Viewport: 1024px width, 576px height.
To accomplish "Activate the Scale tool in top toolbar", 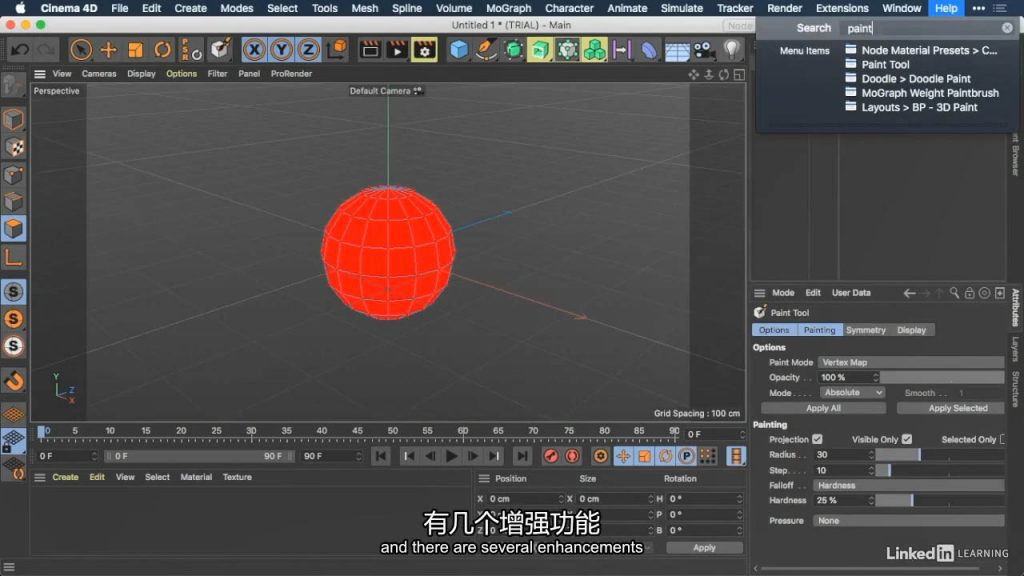I will (x=135, y=50).
